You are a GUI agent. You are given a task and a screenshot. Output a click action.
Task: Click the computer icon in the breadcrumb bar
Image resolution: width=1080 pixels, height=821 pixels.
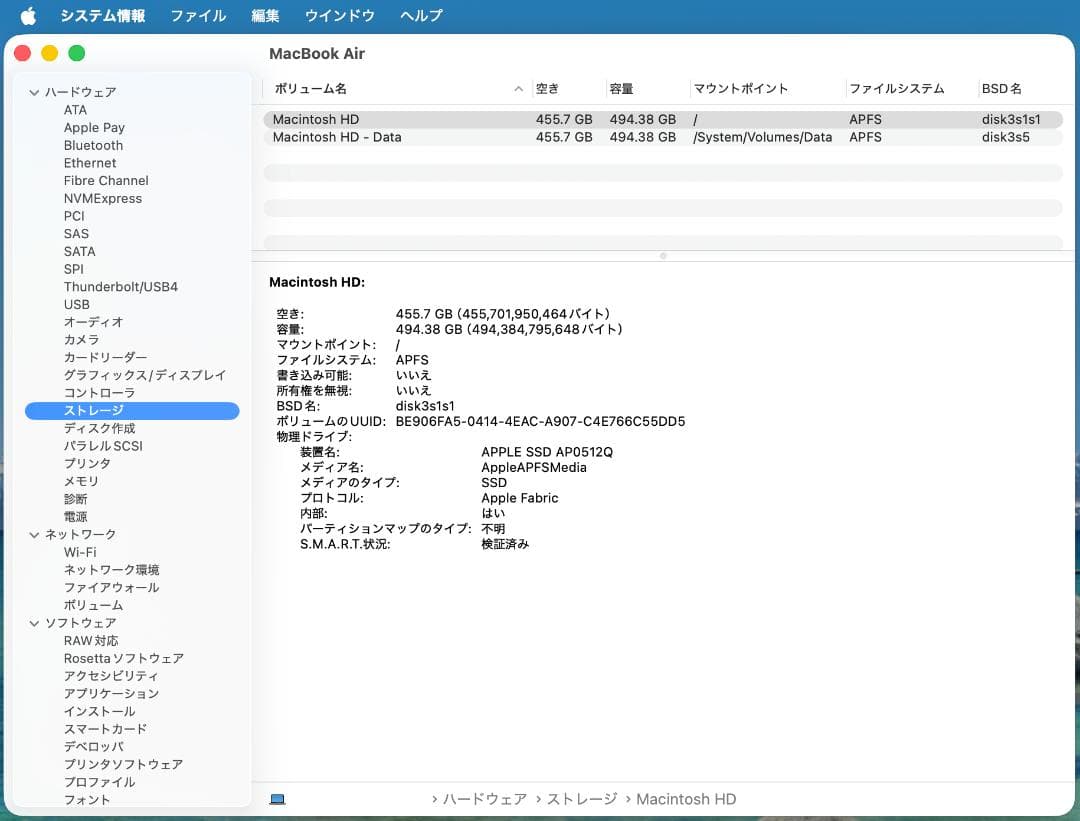[x=277, y=798]
